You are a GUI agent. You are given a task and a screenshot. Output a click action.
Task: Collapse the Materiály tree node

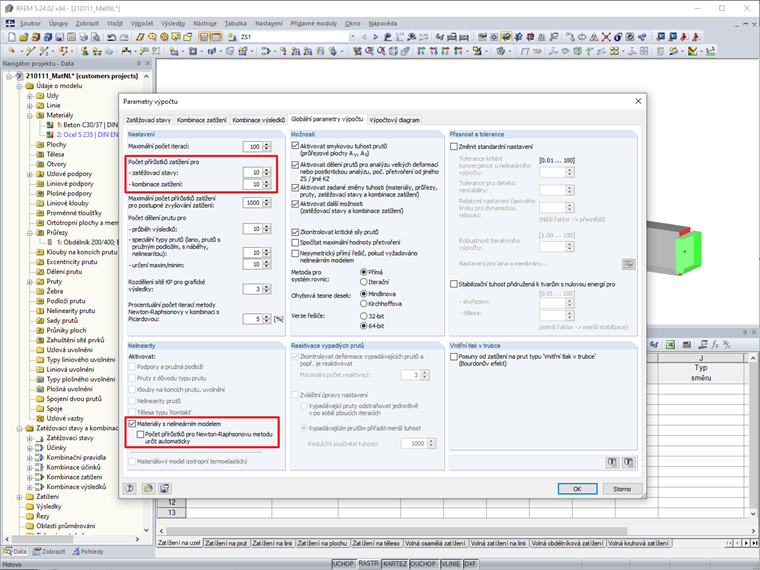click(x=30, y=115)
